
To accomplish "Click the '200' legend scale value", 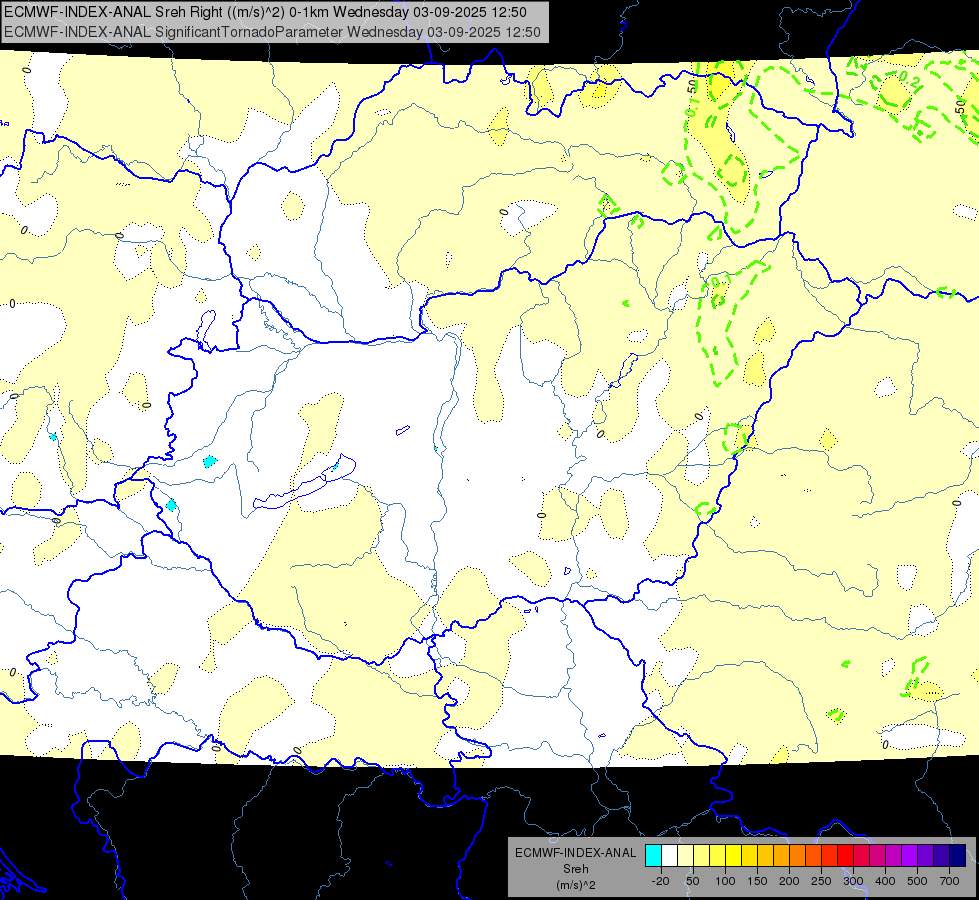I will pyautogui.click(x=789, y=881).
